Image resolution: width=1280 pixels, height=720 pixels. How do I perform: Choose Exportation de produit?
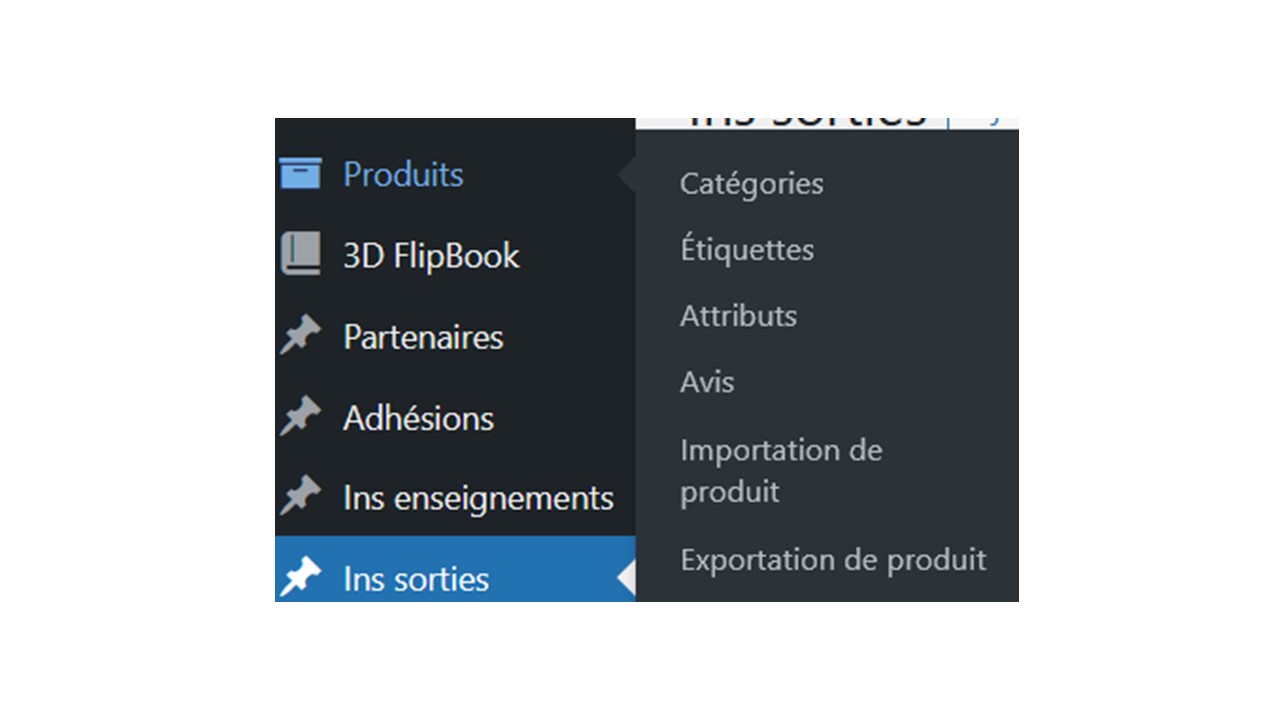click(833, 559)
